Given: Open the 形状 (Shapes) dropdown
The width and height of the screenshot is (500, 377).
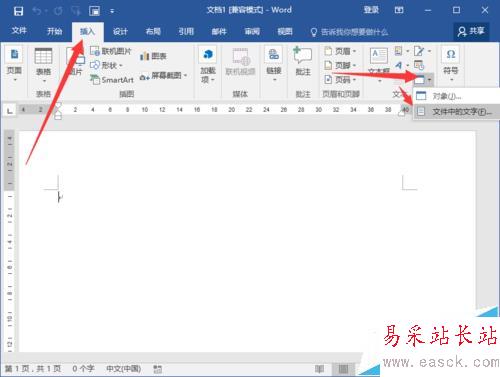Looking at the screenshot, I should click(x=106, y=65).
